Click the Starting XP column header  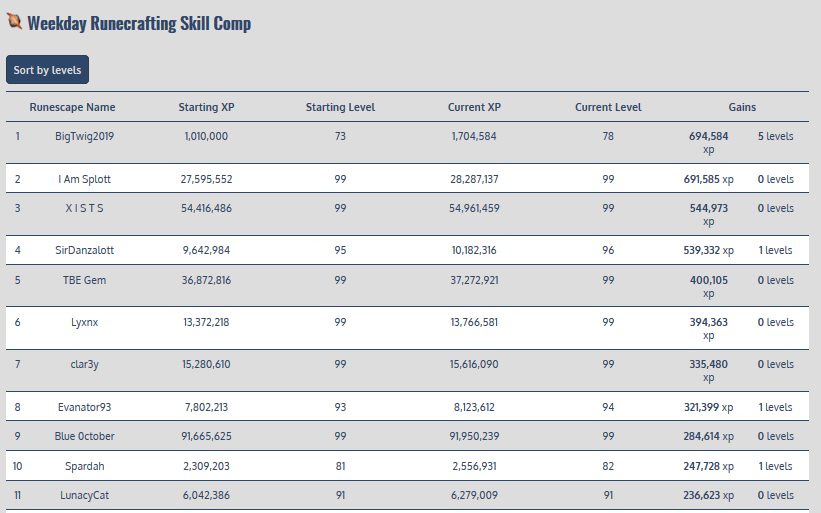coord(206,107)
